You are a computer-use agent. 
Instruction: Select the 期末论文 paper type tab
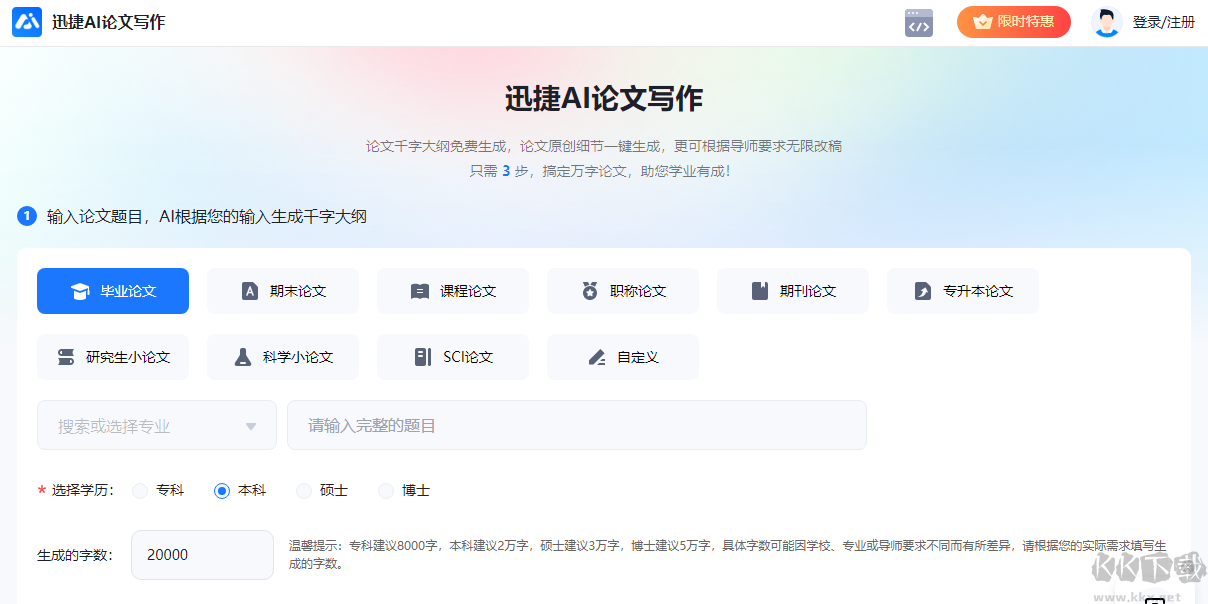[283, 291]
